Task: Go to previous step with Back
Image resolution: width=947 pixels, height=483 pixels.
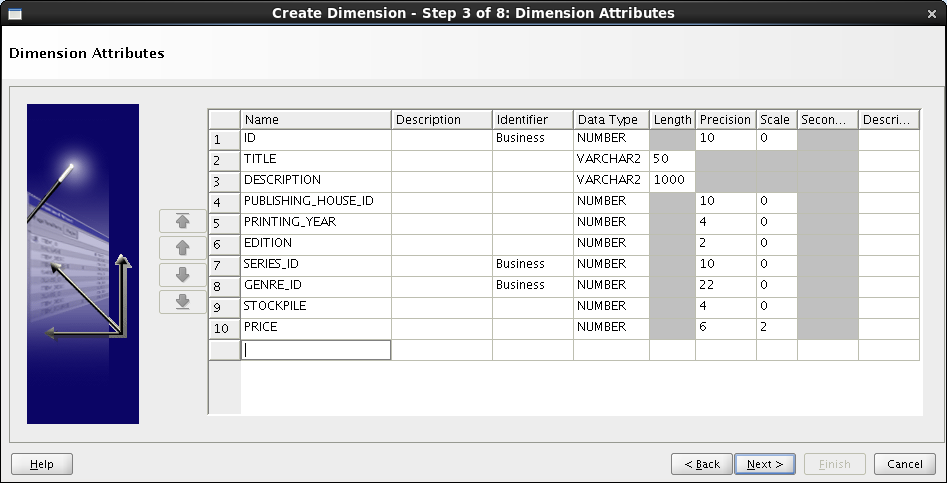Action: pyautogui.click(x=702, y=464)
